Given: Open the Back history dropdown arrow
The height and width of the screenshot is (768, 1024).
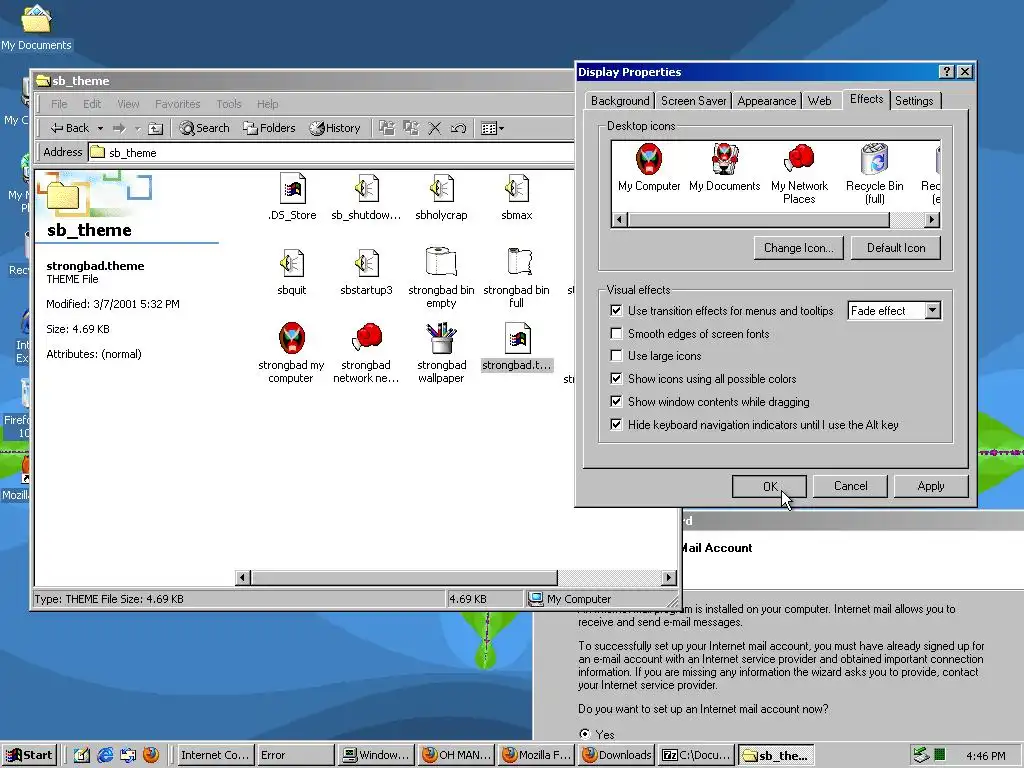Looking at the screenshot, I should pyautogui.click(x=100, y=128).
